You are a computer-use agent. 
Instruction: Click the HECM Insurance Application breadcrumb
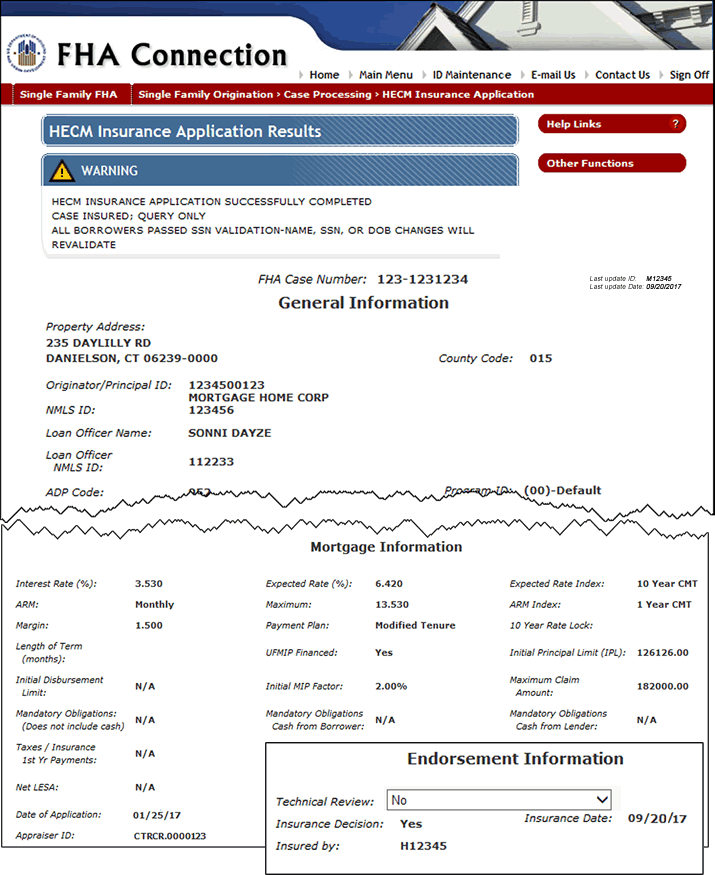pyautogui.click(x=458, y=94)
